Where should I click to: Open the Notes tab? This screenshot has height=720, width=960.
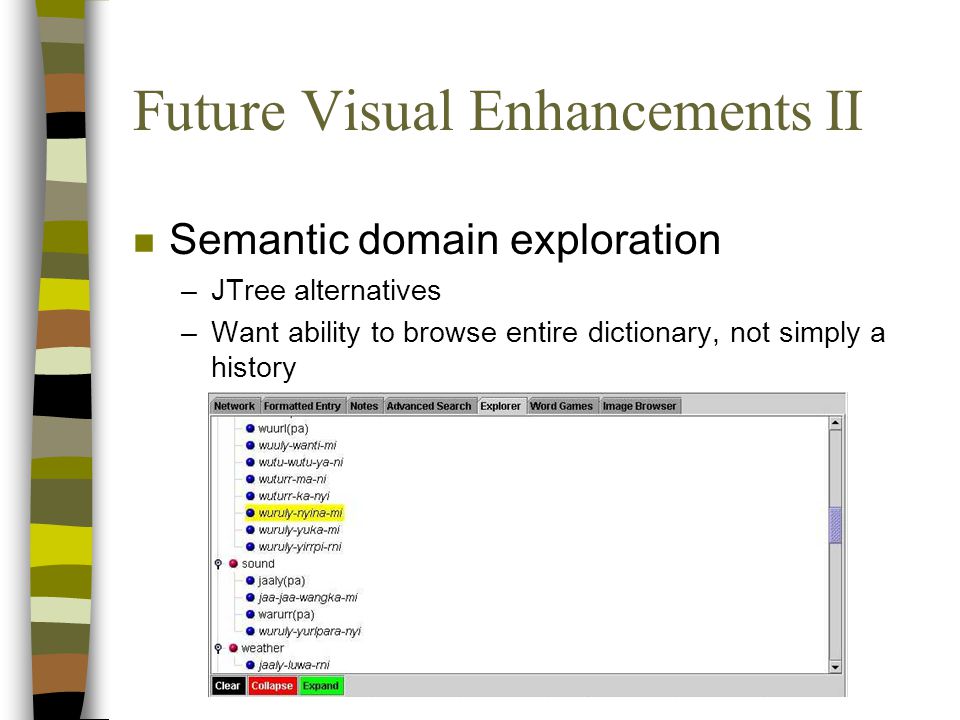[364, 406]
